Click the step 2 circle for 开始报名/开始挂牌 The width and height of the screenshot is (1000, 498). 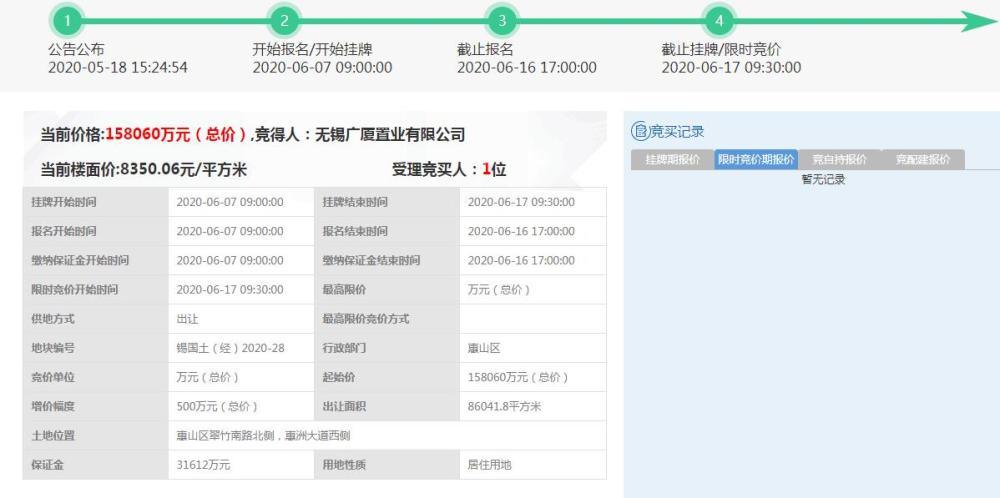tap(284, 21)
